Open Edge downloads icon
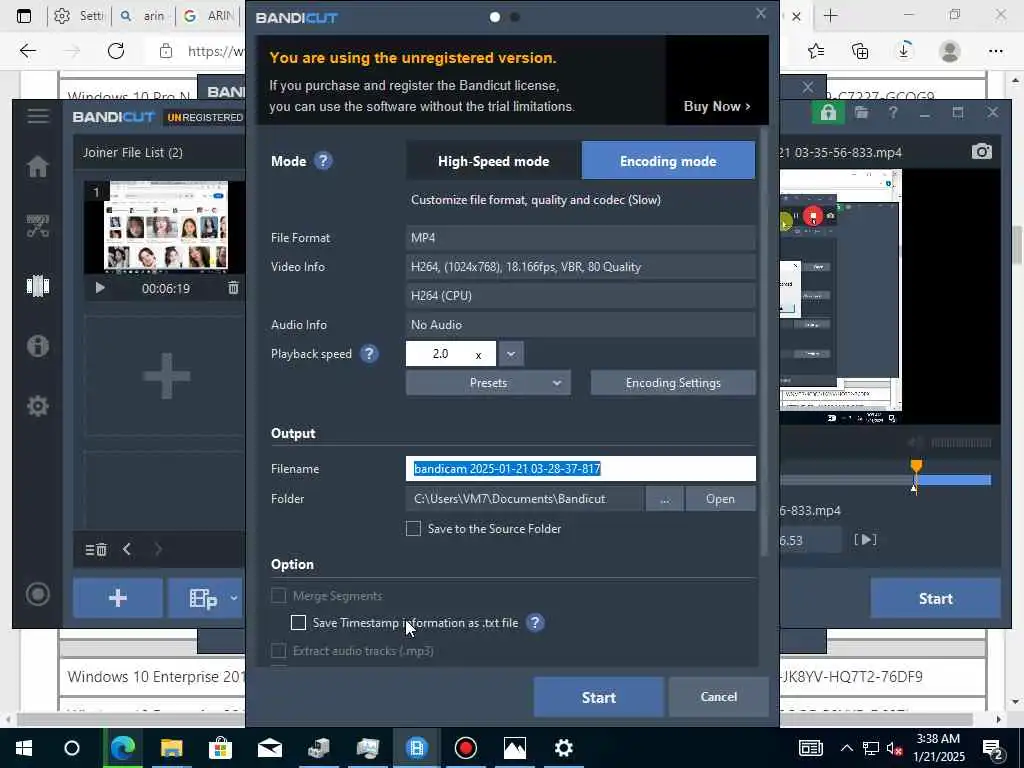The height and width of the screenshot is (768, 1024). (904, 51)
